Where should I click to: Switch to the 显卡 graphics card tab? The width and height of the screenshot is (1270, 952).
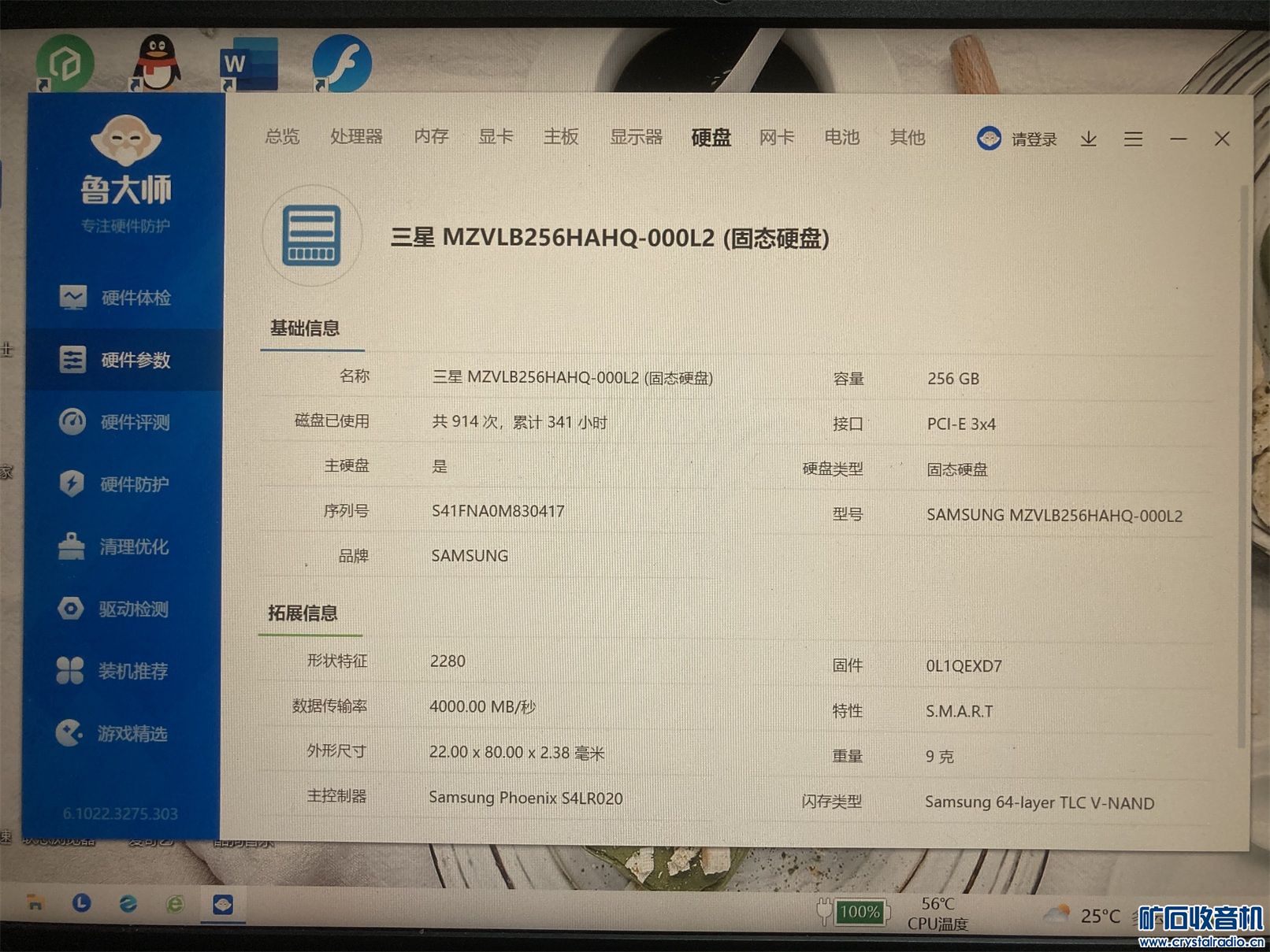click(x=496, y=136)
